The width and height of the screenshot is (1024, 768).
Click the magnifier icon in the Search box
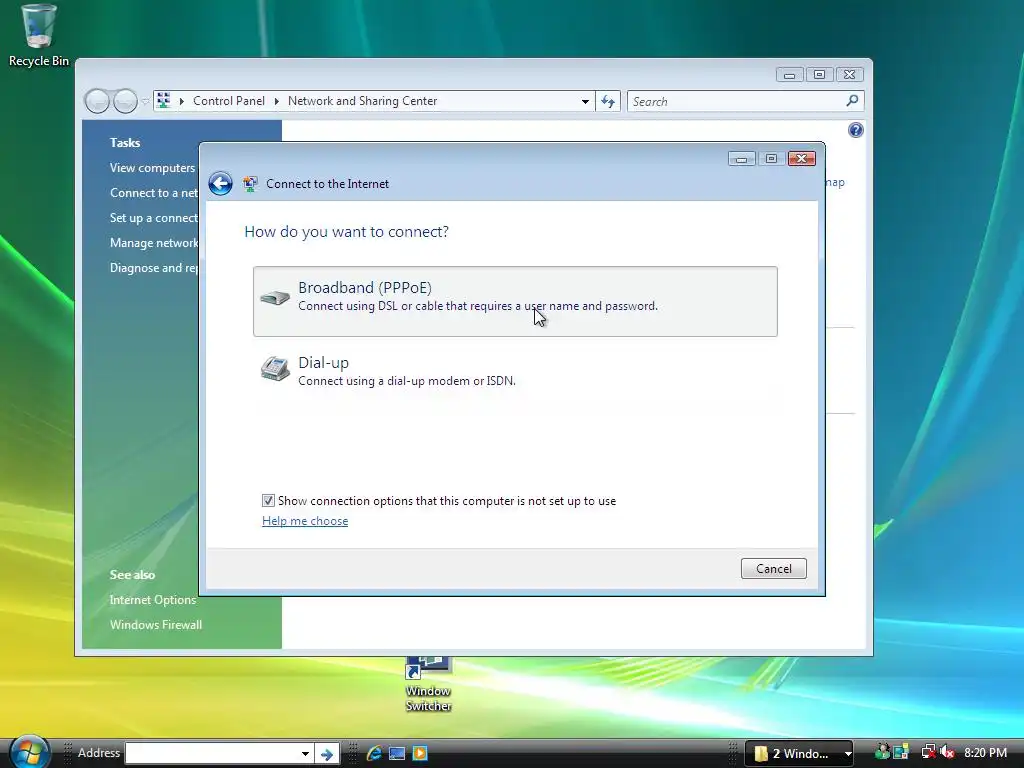coord(852,101)
